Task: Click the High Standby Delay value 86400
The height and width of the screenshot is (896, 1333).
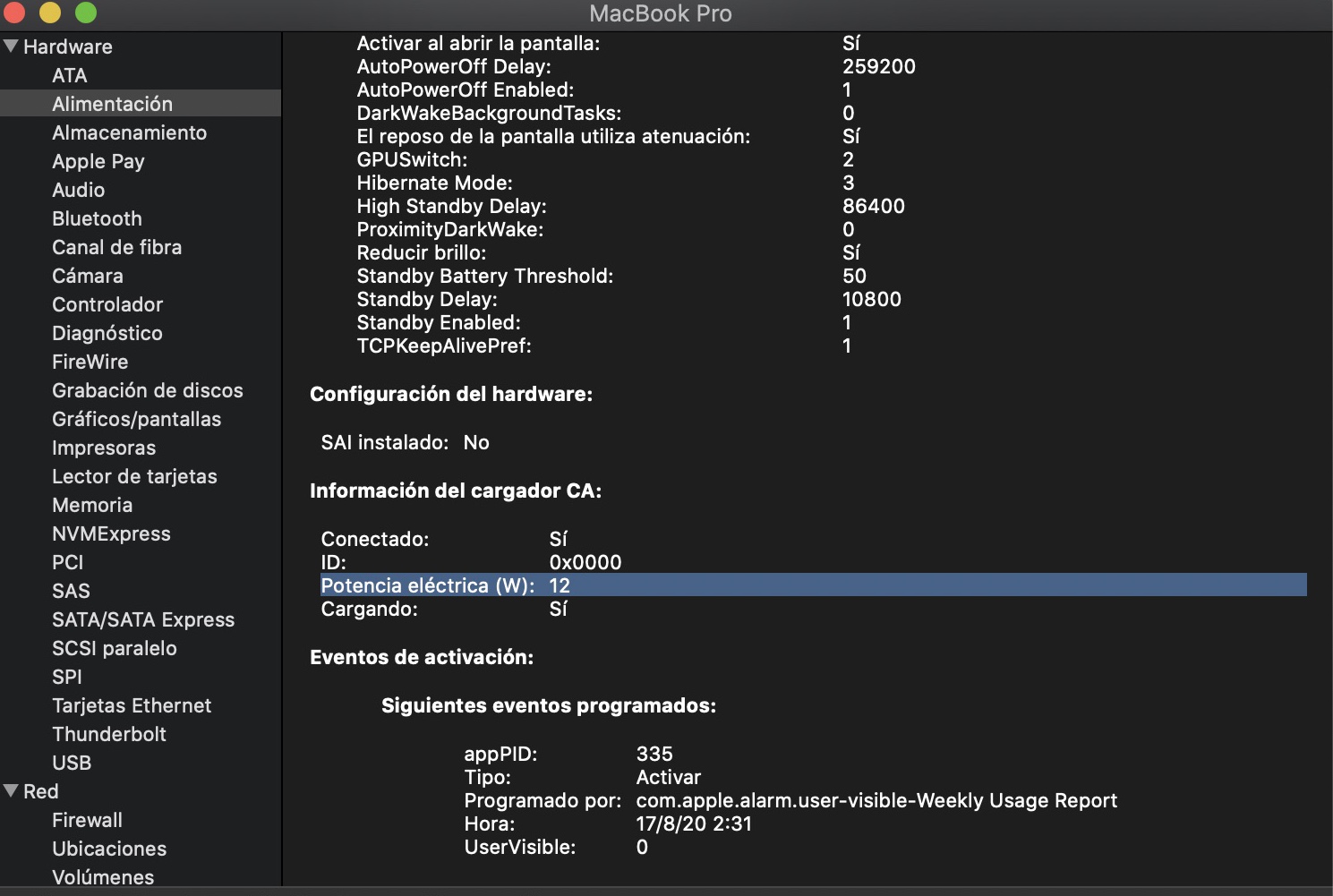Action: (x=874, y=206)
